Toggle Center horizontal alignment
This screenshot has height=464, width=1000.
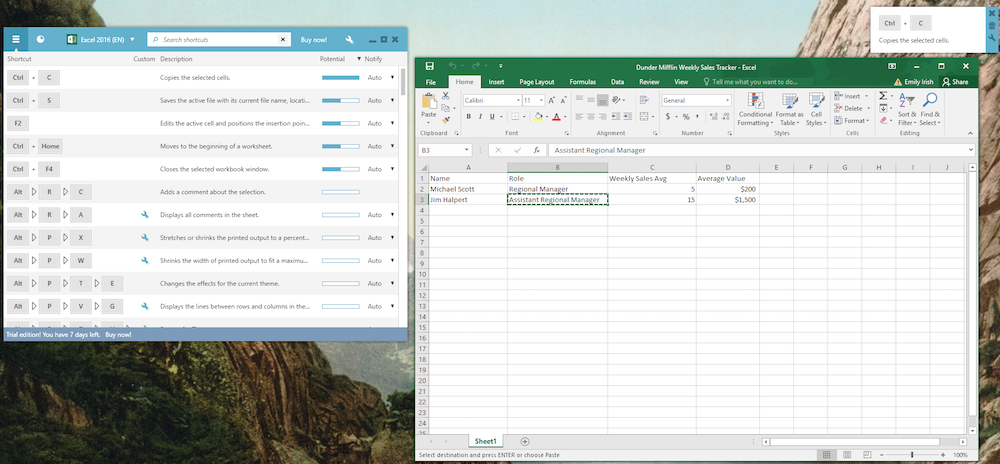coord(591,117)
